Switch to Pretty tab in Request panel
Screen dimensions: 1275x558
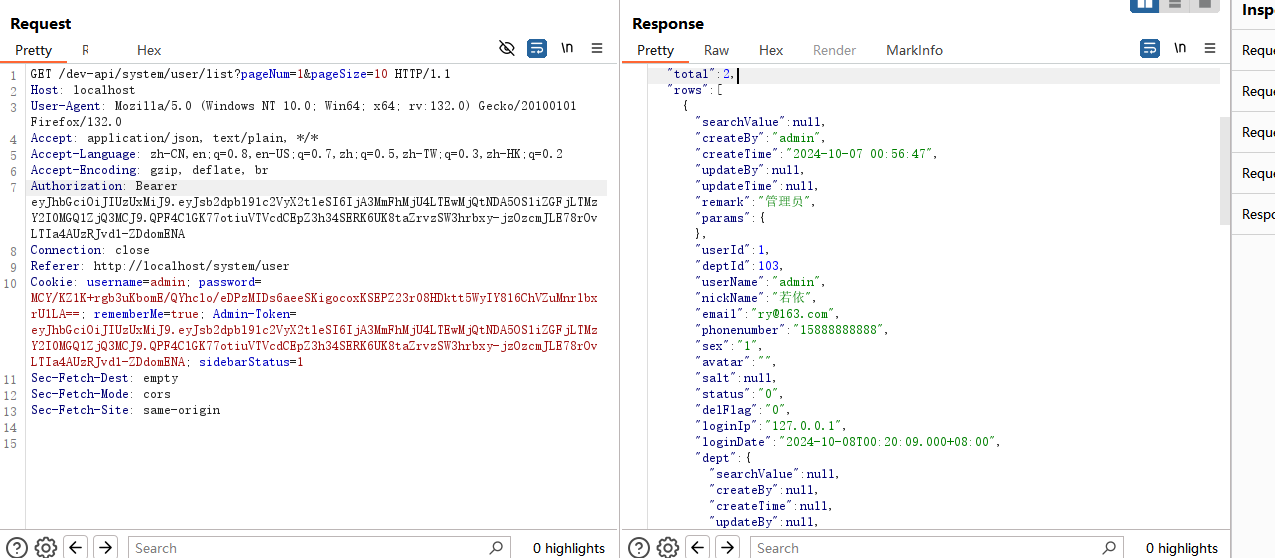(33, 50)
